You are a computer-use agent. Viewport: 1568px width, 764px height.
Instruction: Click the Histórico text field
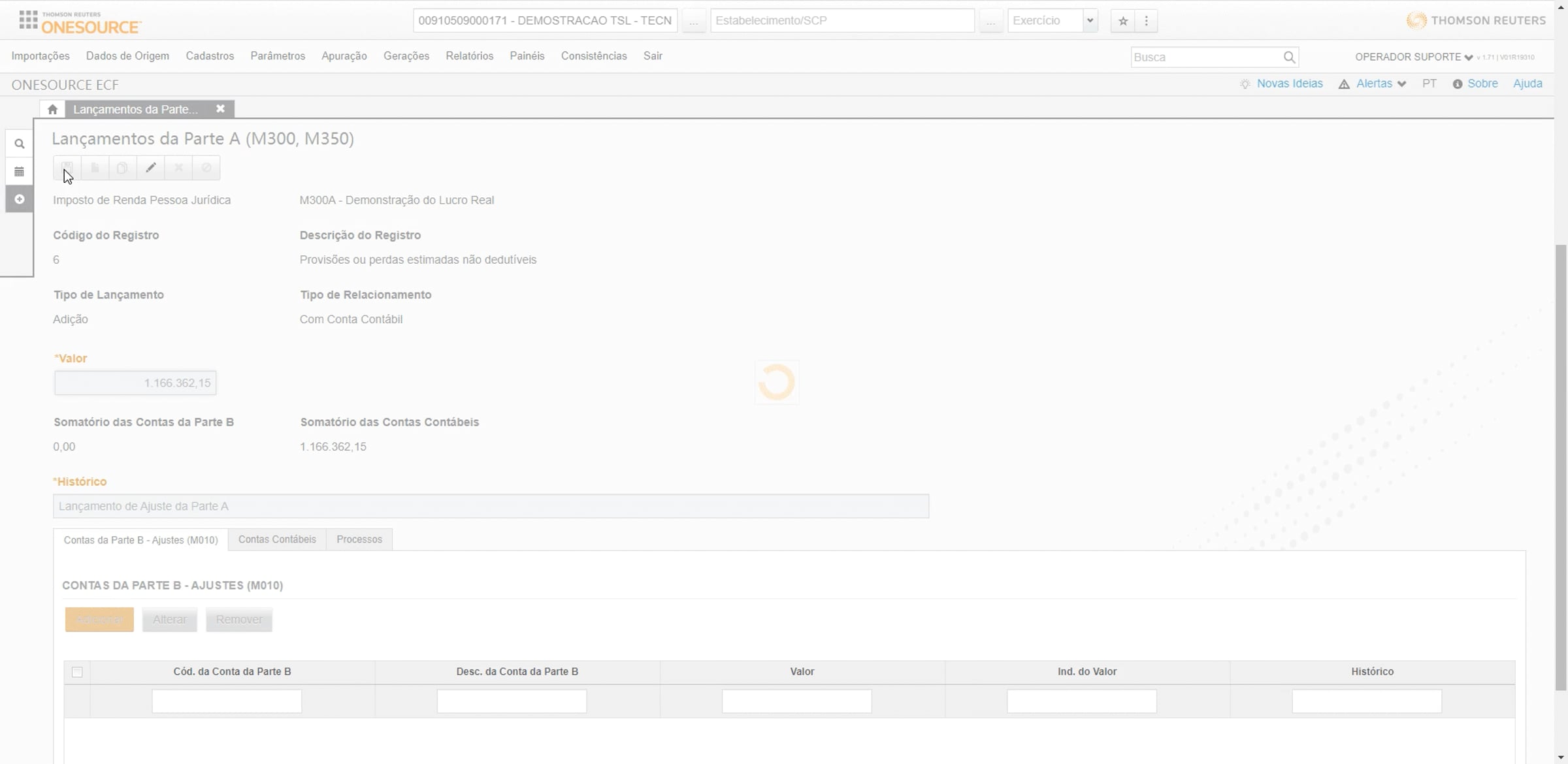tap(491, 506)
